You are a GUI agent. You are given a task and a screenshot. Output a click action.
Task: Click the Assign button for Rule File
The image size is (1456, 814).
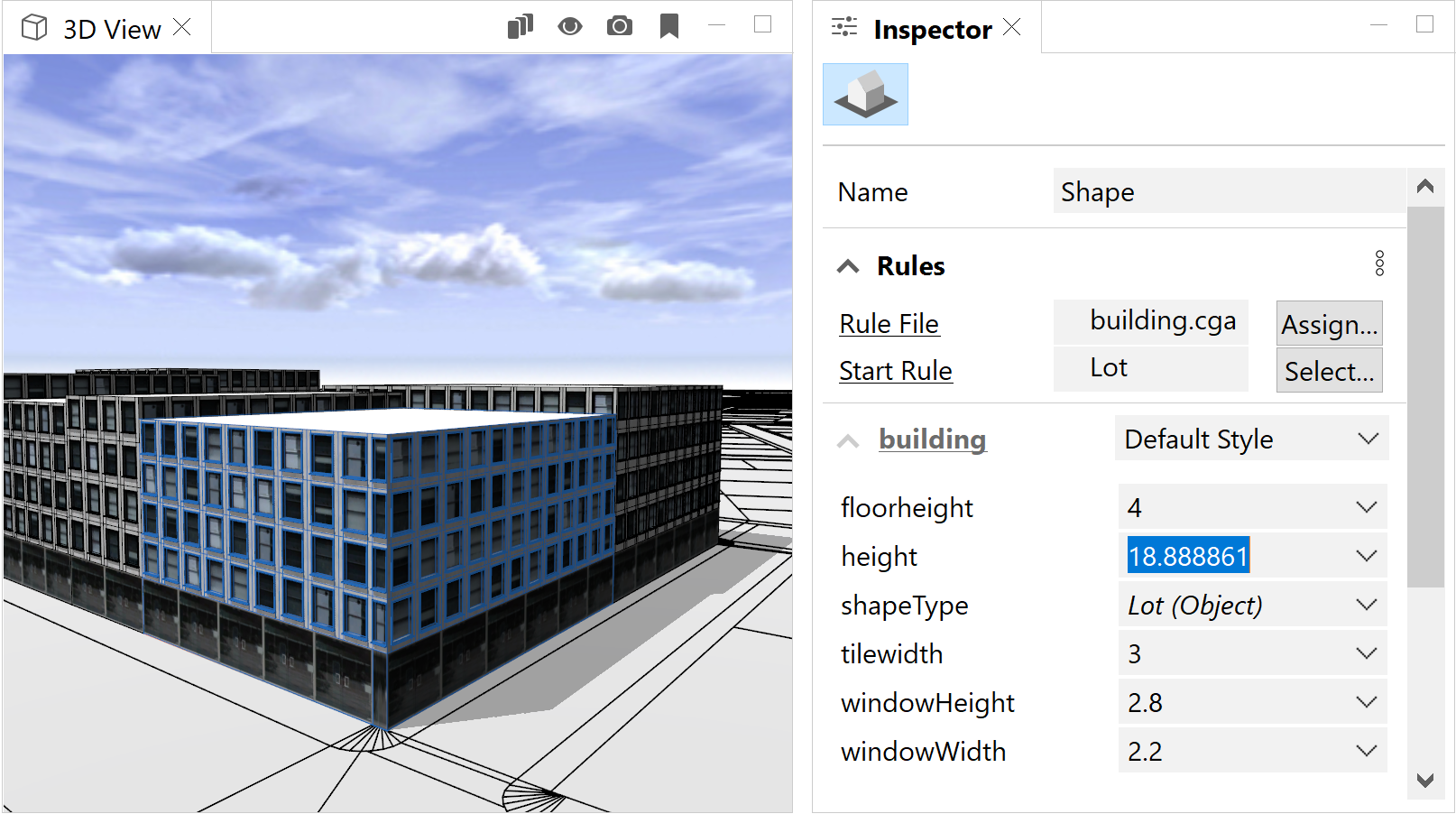[1328, 323]
